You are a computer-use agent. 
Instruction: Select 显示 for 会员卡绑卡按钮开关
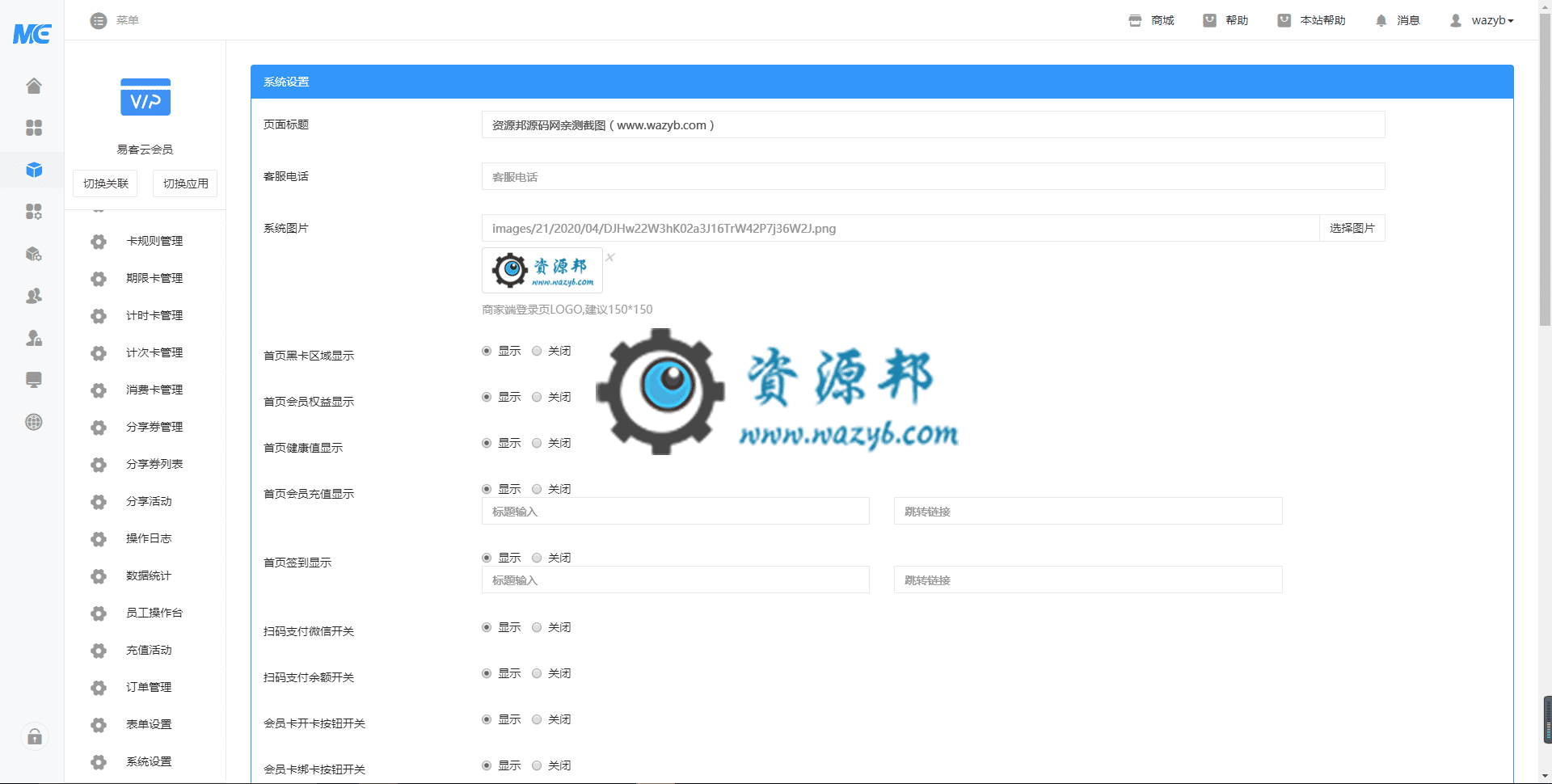click(487, 765)
